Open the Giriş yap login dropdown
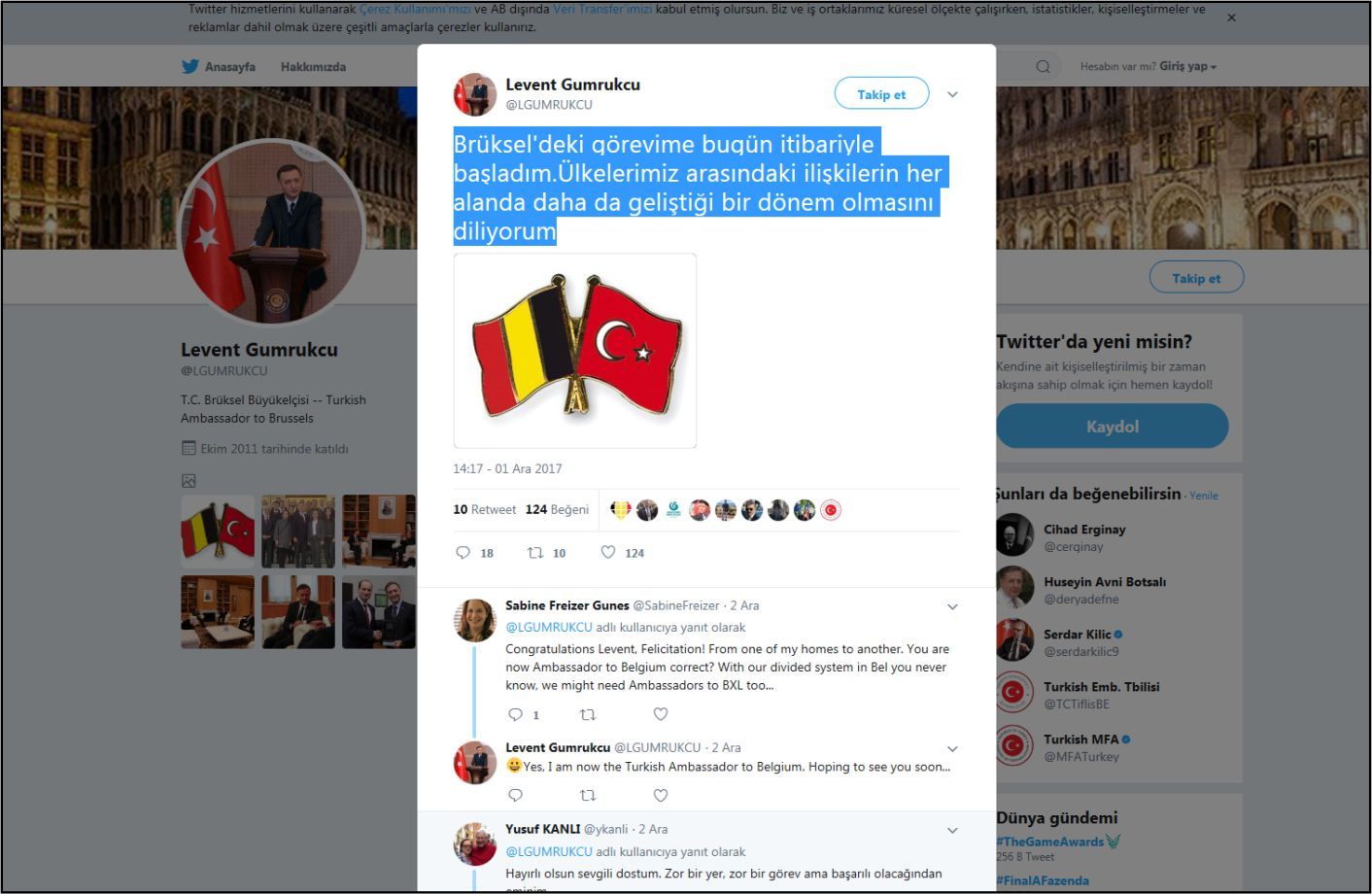 (1187, 66)
